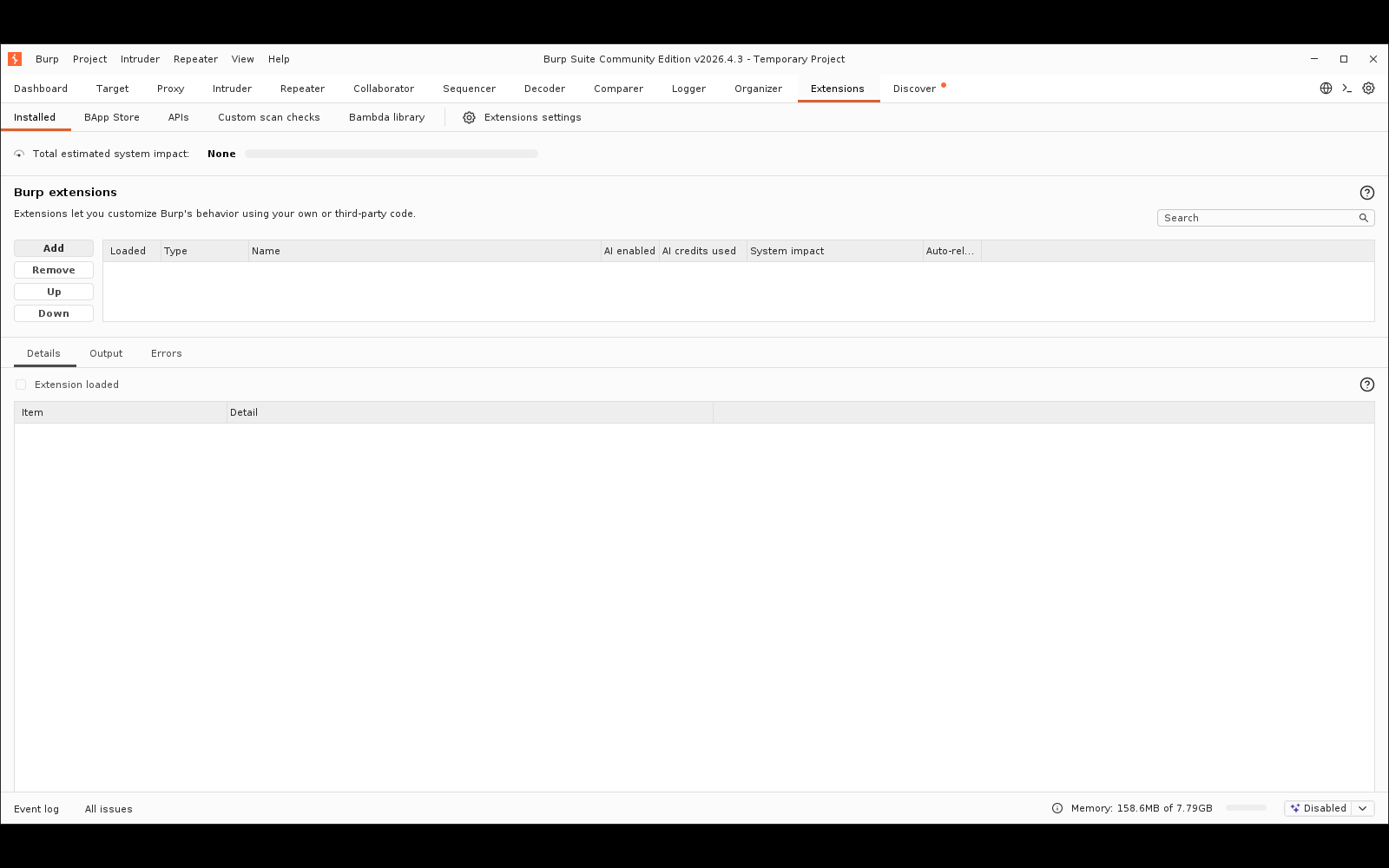Open the Intruder menu
1389x868 pixels.
pyautogui.click(x=140, y=59)
